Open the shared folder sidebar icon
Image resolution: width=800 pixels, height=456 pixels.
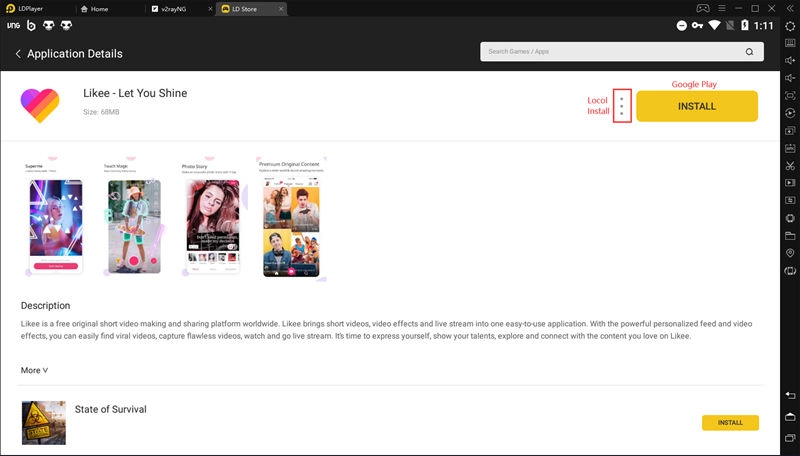[x=790, y=235]
